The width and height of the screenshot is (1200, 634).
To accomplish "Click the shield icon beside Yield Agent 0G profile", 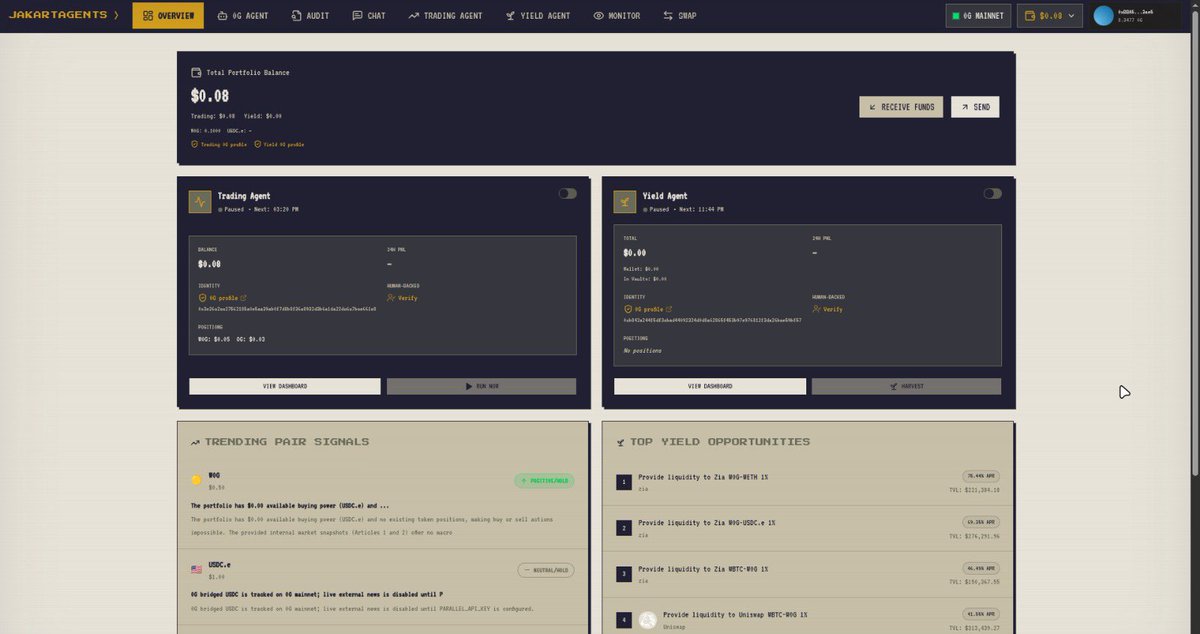I will (x=627, y=310).
